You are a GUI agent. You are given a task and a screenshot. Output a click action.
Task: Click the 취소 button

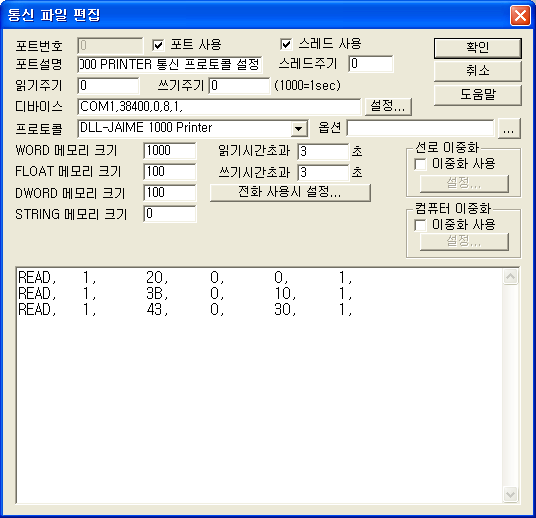[478, 71]
